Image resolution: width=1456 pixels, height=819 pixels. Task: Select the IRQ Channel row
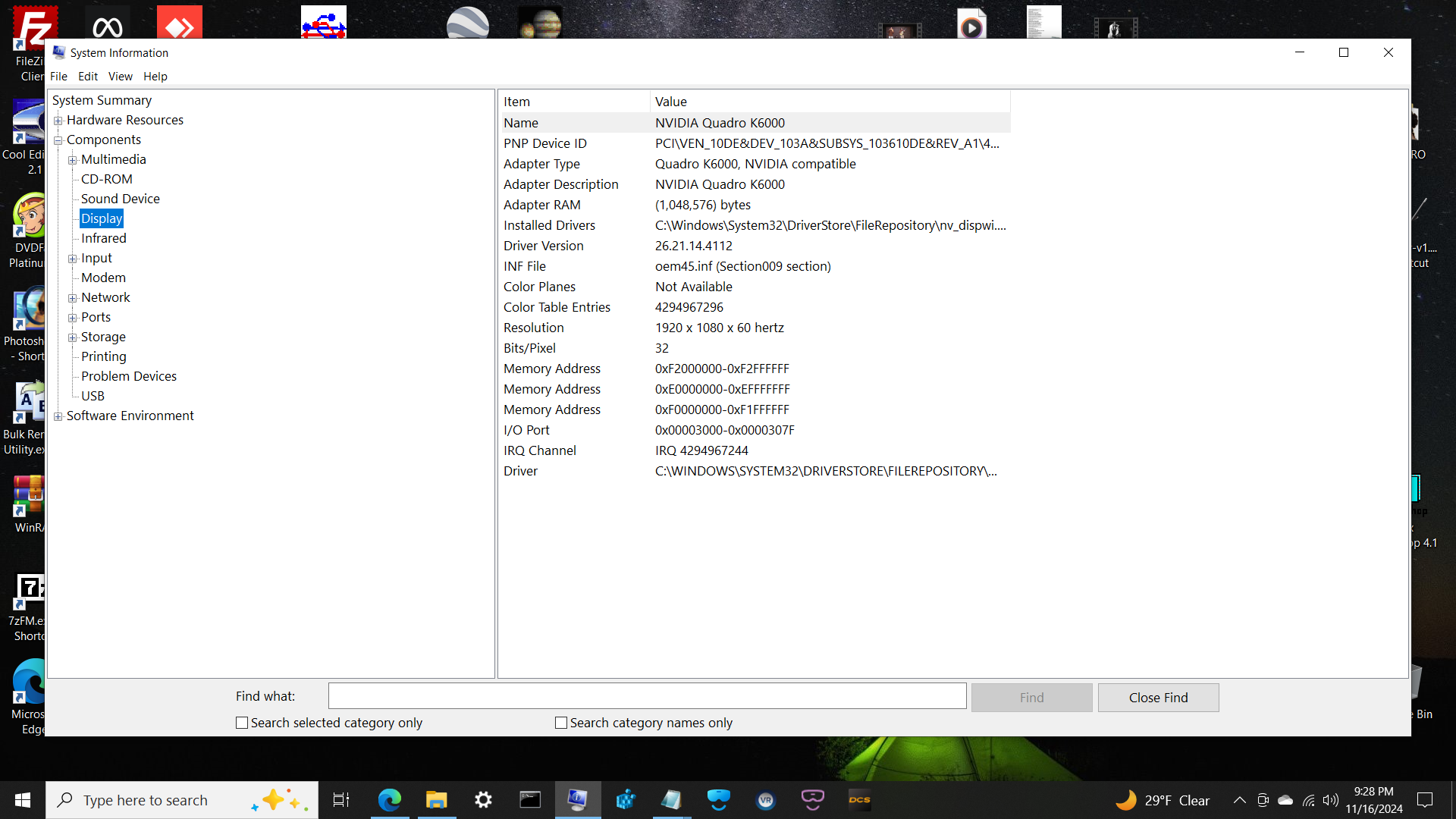755,450
